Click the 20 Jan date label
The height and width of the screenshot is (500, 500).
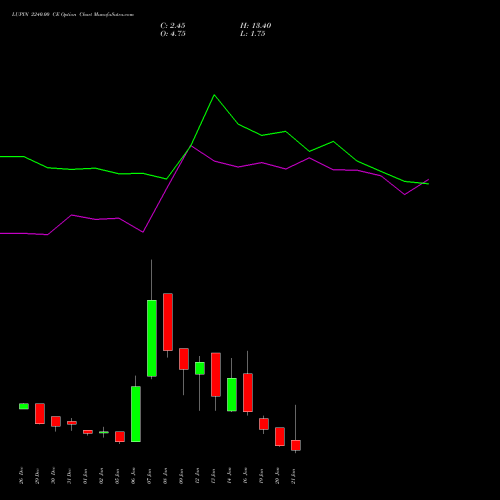(x=278, y=476)
